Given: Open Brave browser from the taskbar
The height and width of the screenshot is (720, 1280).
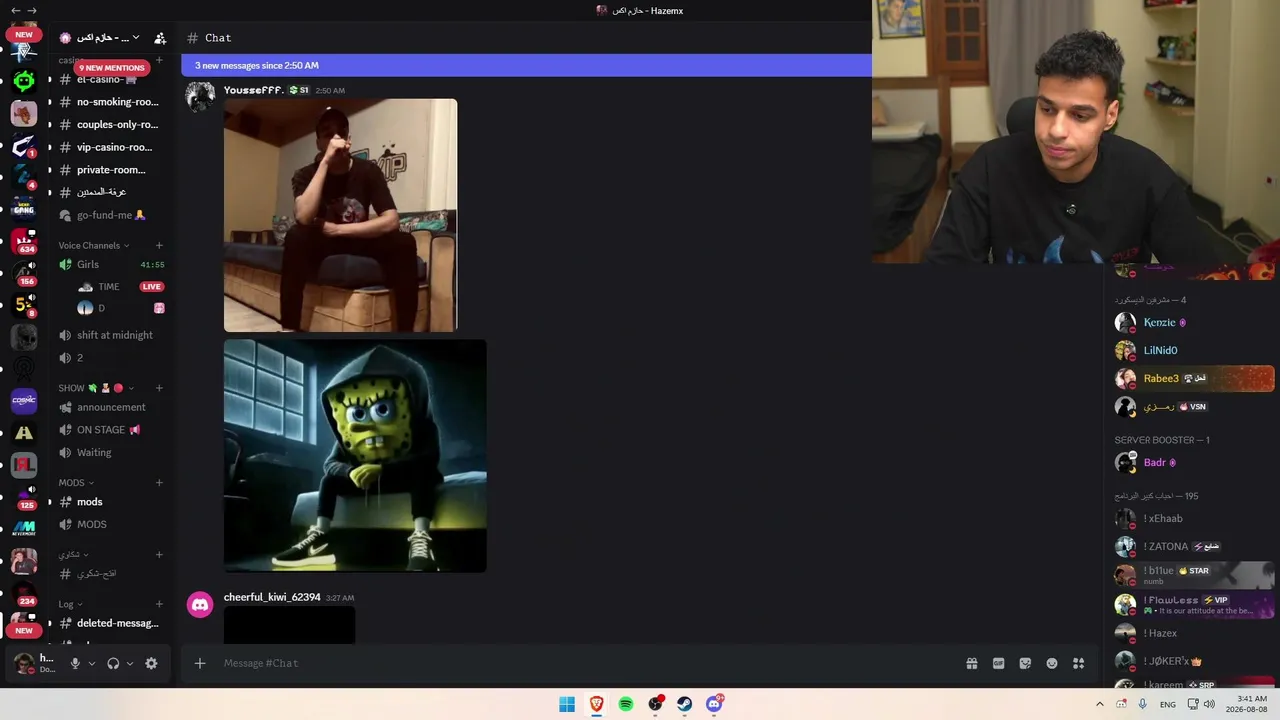Looking at the screenshot, I should [x=597, y=704].
